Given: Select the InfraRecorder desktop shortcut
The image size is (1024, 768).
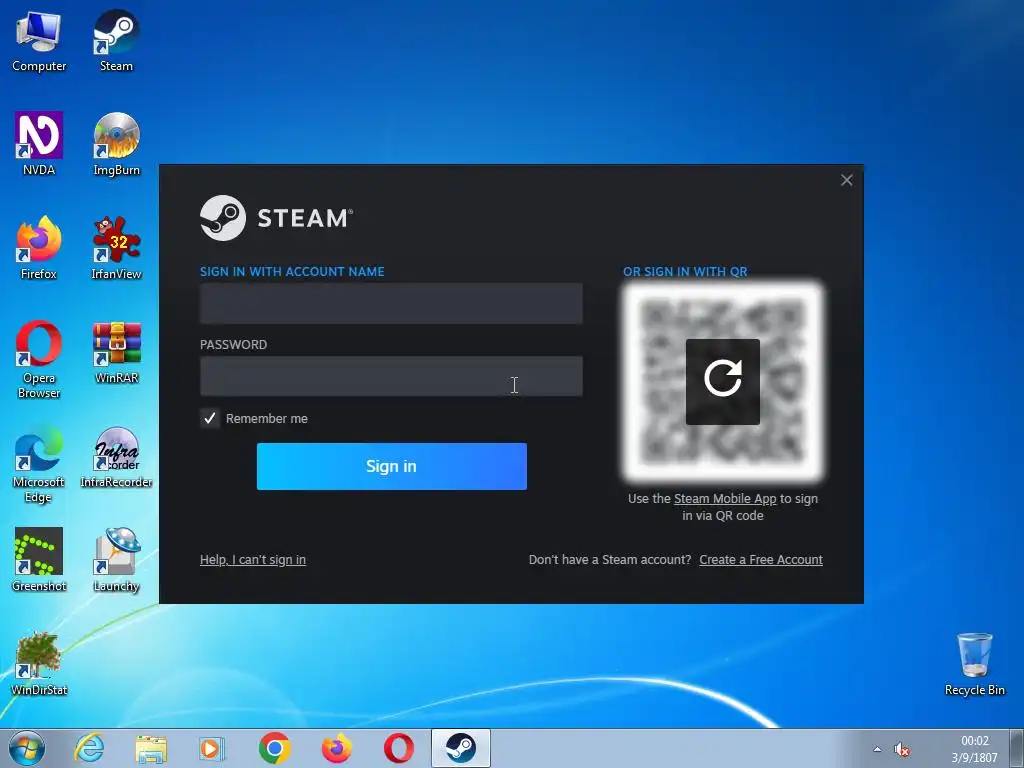Looking at the screenshot, I should coord(116,456).
